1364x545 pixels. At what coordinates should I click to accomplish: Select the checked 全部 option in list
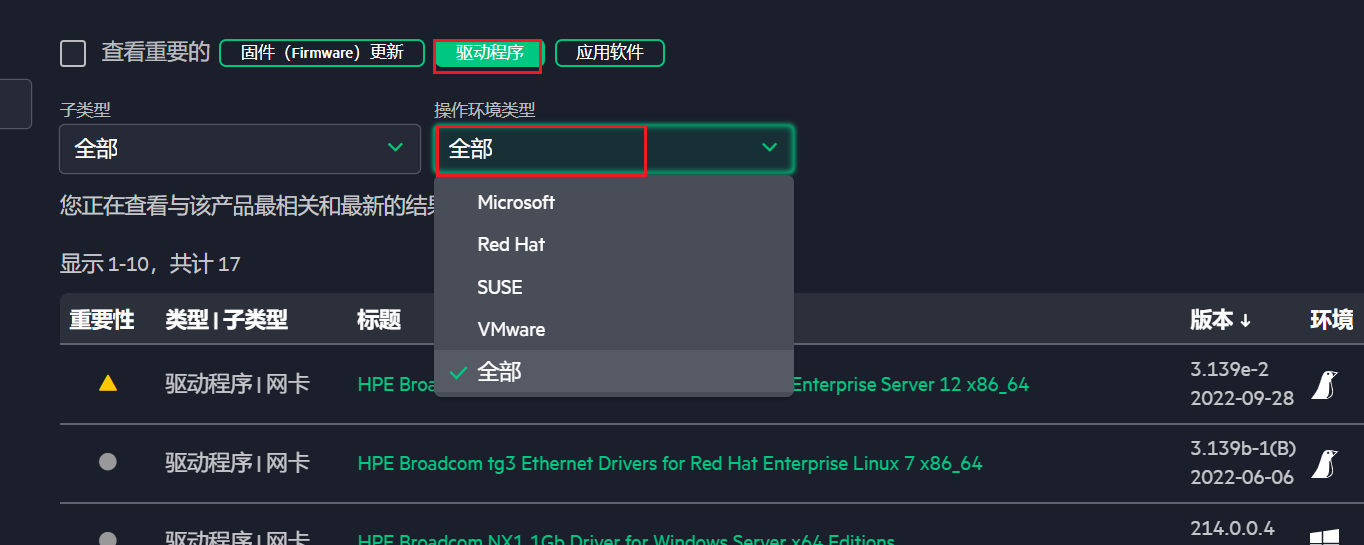(499, 372)
